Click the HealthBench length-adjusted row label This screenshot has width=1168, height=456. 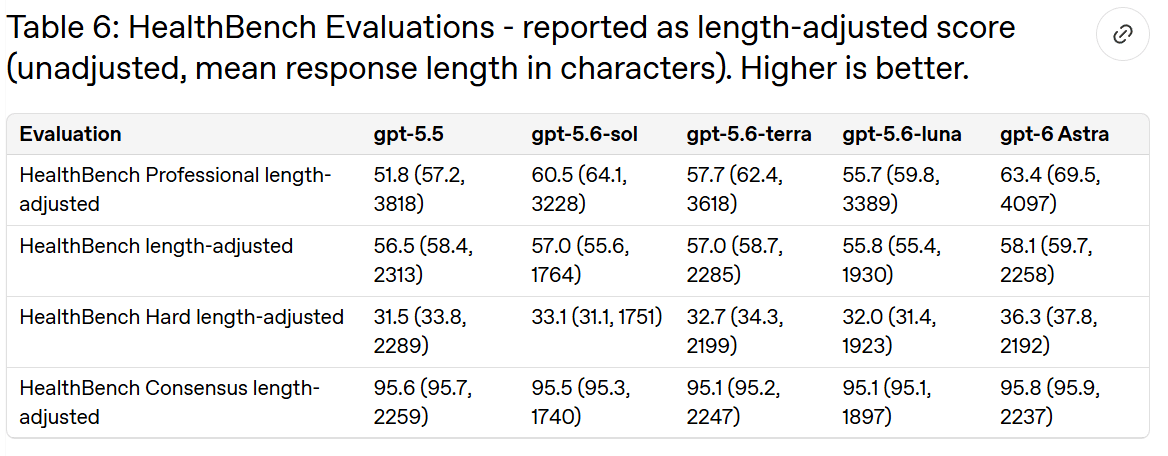(x=156, y=246)
